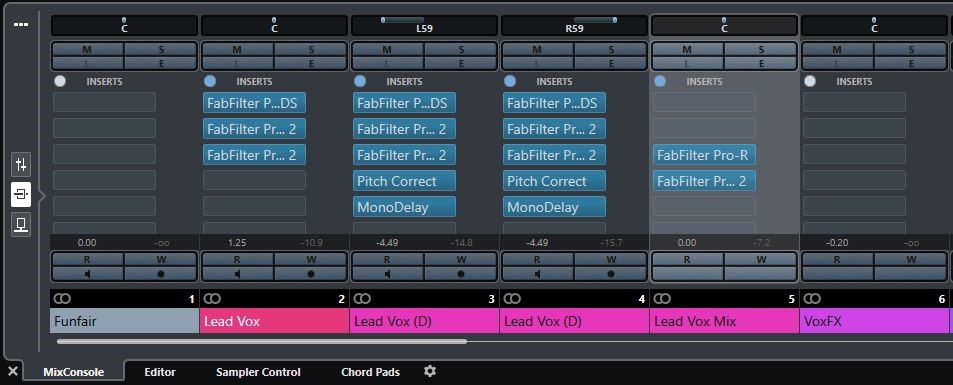Toggle inserts bypass on the Funfair channel
Image resolution: width=953 pixels, height=385 pixels.
(60, 81)
